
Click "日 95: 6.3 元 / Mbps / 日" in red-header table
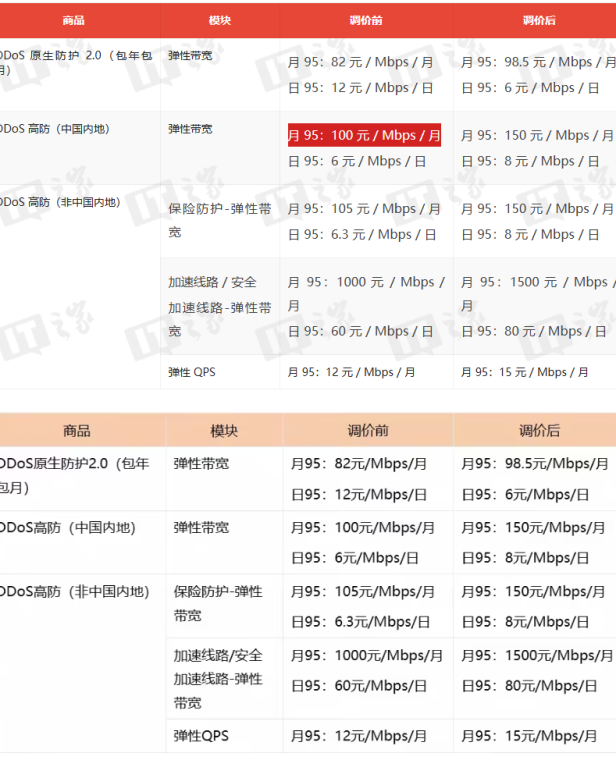tap(362, 235)
